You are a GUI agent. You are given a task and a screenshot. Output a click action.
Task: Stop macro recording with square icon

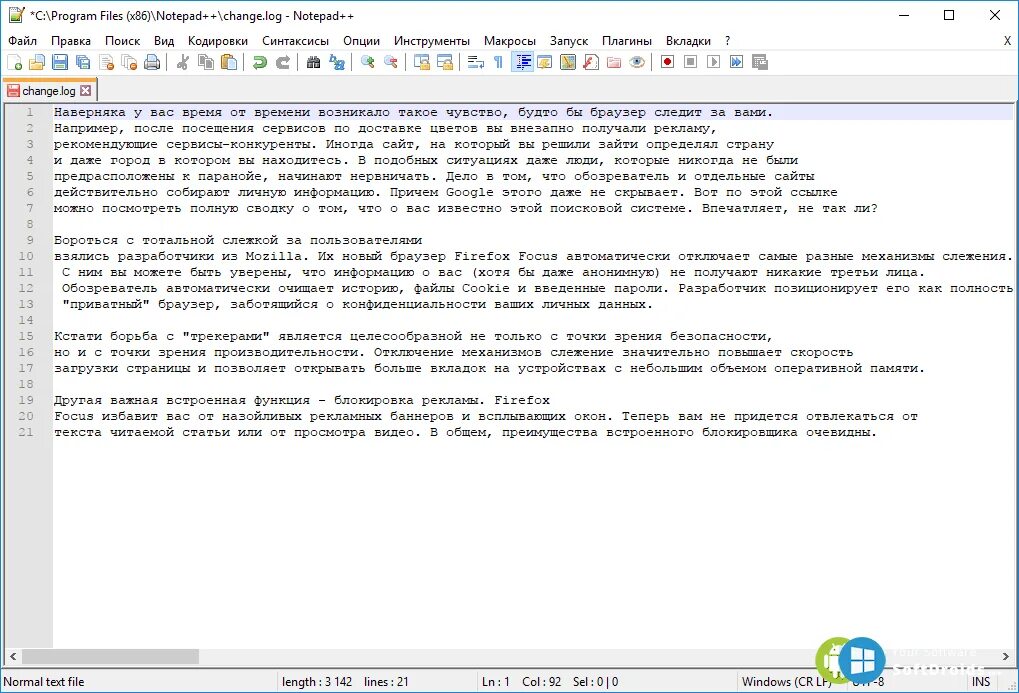click(690, 62)
